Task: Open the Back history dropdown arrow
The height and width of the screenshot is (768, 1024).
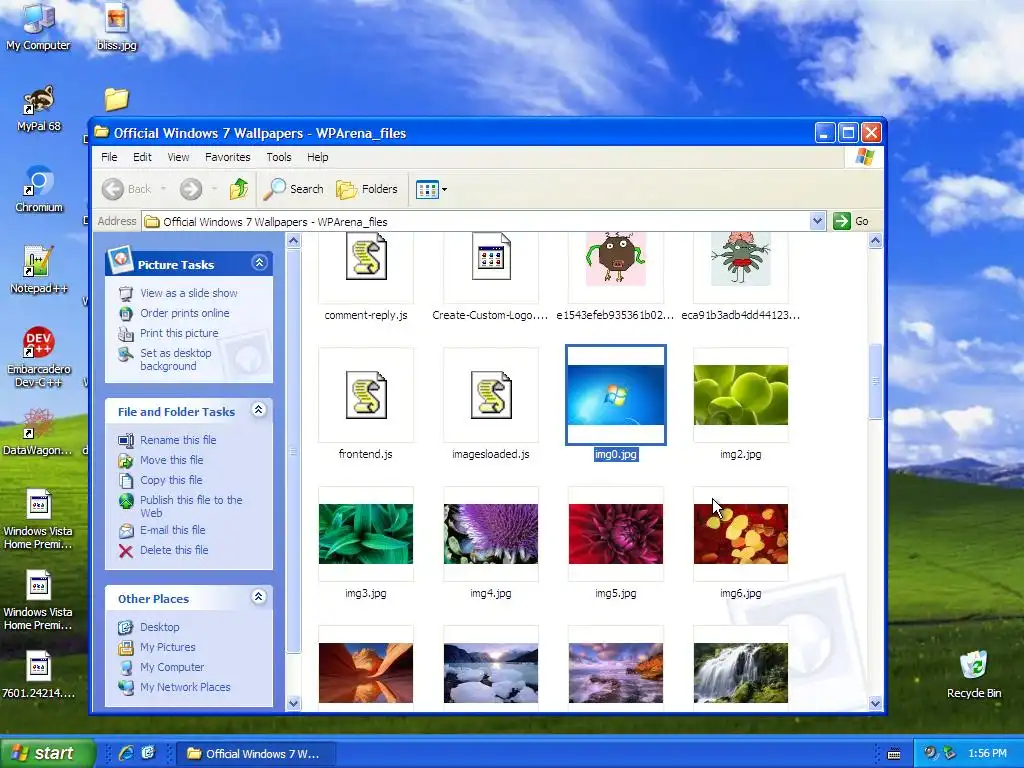Action: [163, 189]
